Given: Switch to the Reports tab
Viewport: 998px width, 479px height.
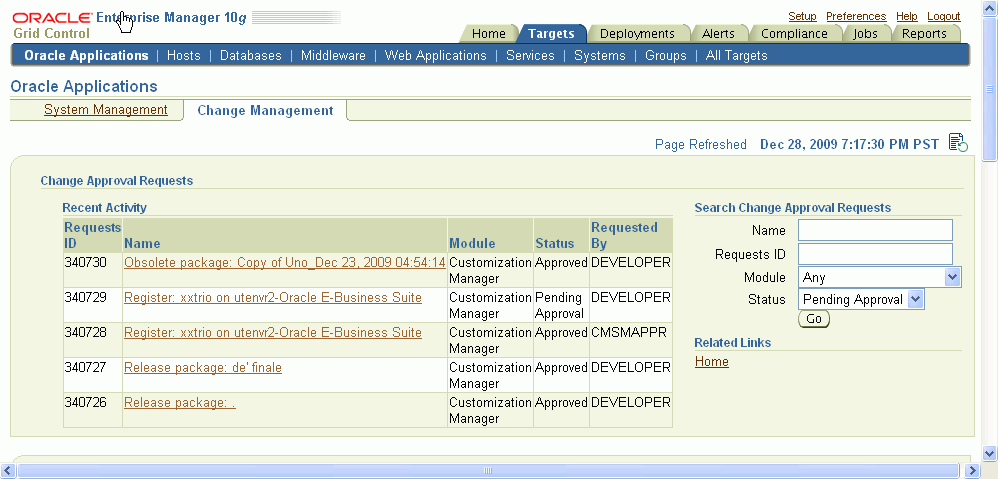Looking at the screenshot, I should (x=924, y=34).
